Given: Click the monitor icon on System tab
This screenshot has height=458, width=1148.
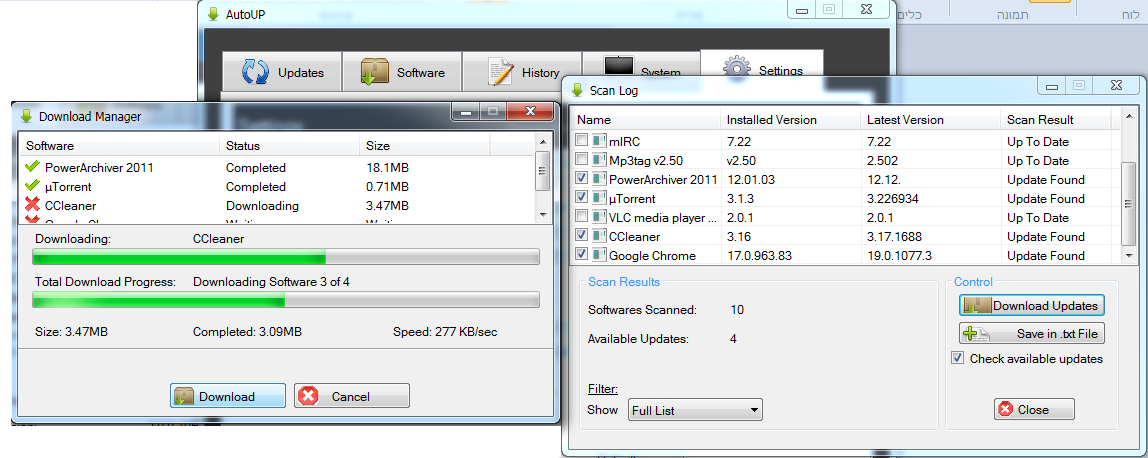Looking at the screenshot, I should pyautogui.click(x=618, y=67).
